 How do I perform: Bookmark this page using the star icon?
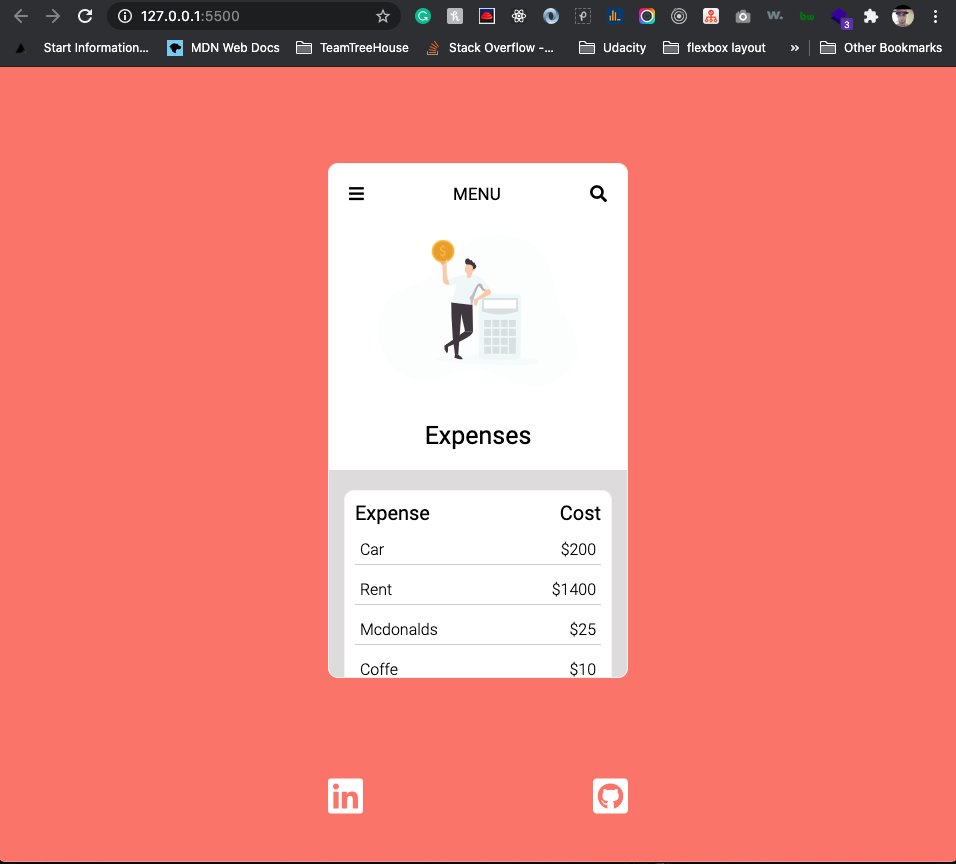point(382,16)
